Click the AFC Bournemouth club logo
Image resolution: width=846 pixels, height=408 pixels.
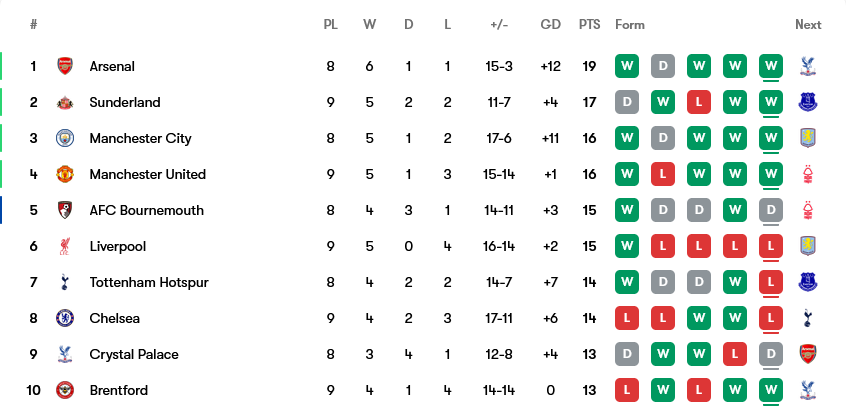(x=65, y=210)
